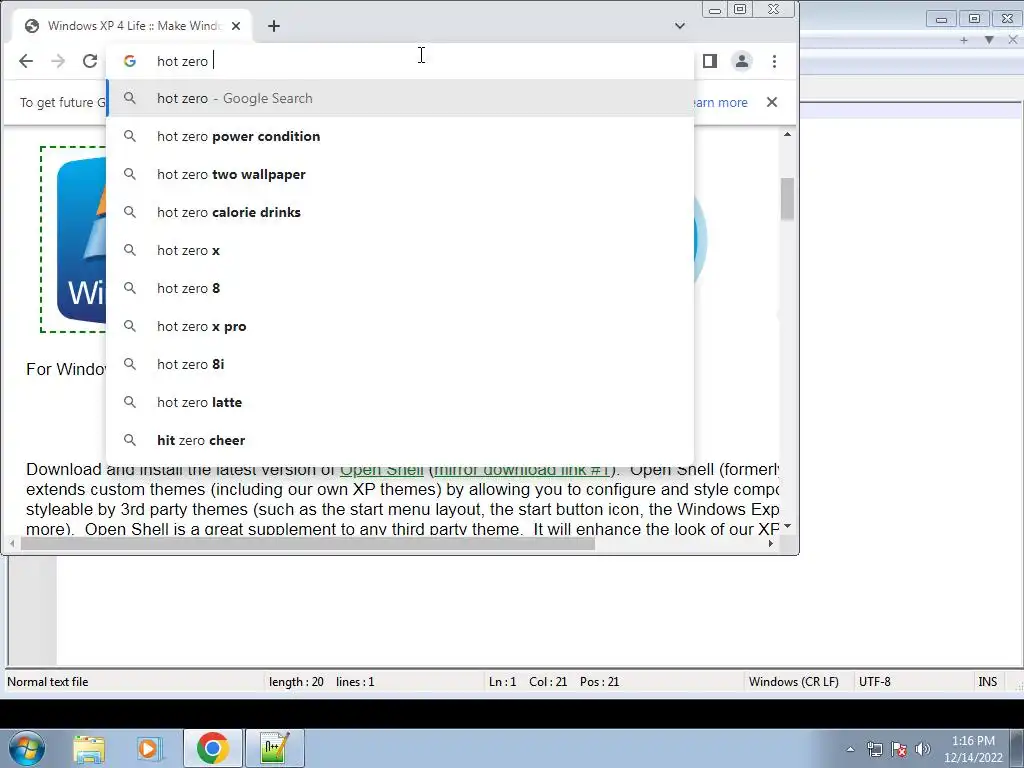Choose suggestion 'hot zero latte'
1024x768 pixels.
tap(400, 402)
